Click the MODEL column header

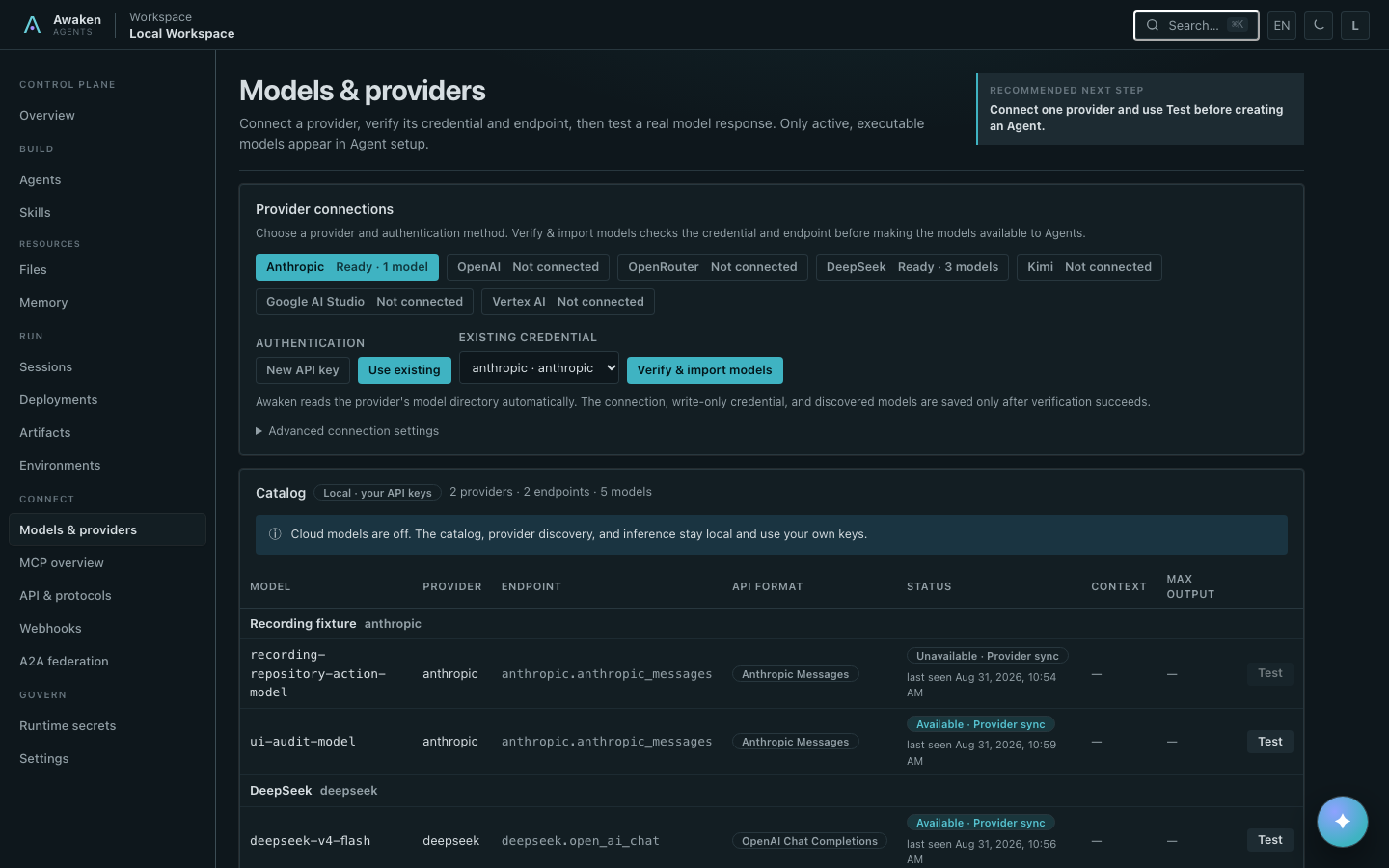[270, 586]
